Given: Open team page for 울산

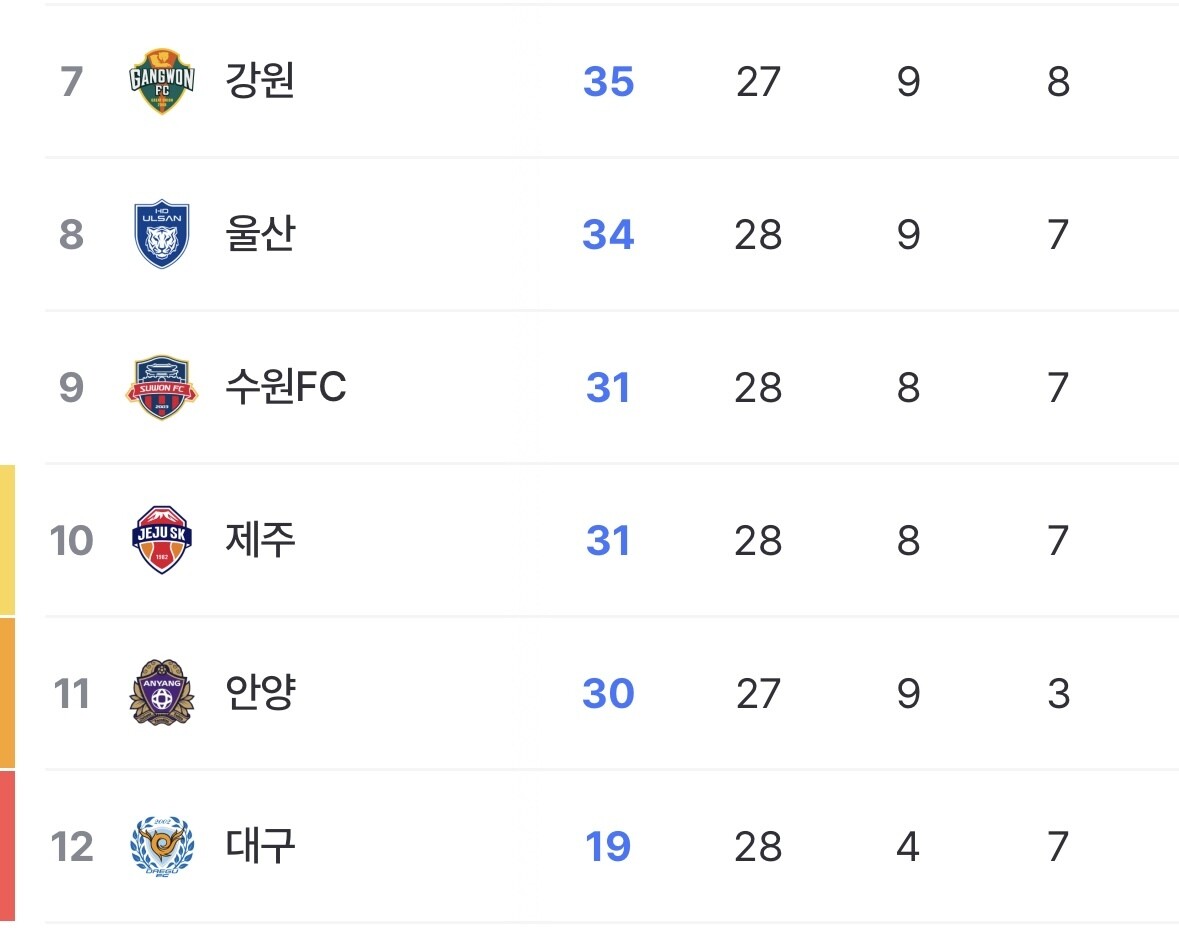Looking at the screenshot, I should click(260, 234).
